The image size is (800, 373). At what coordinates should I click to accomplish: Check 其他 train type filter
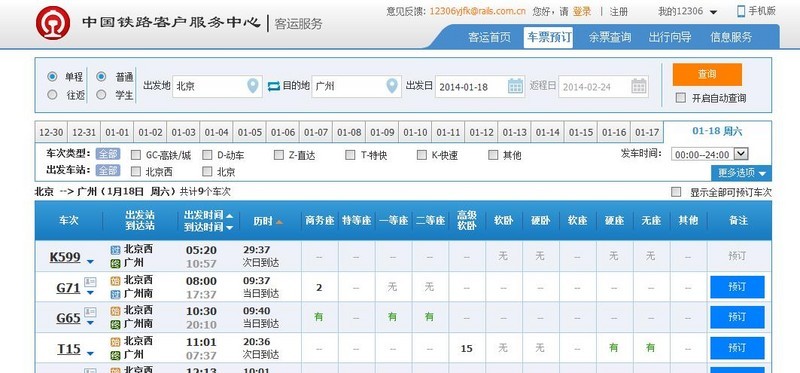(x=493, y=155)
